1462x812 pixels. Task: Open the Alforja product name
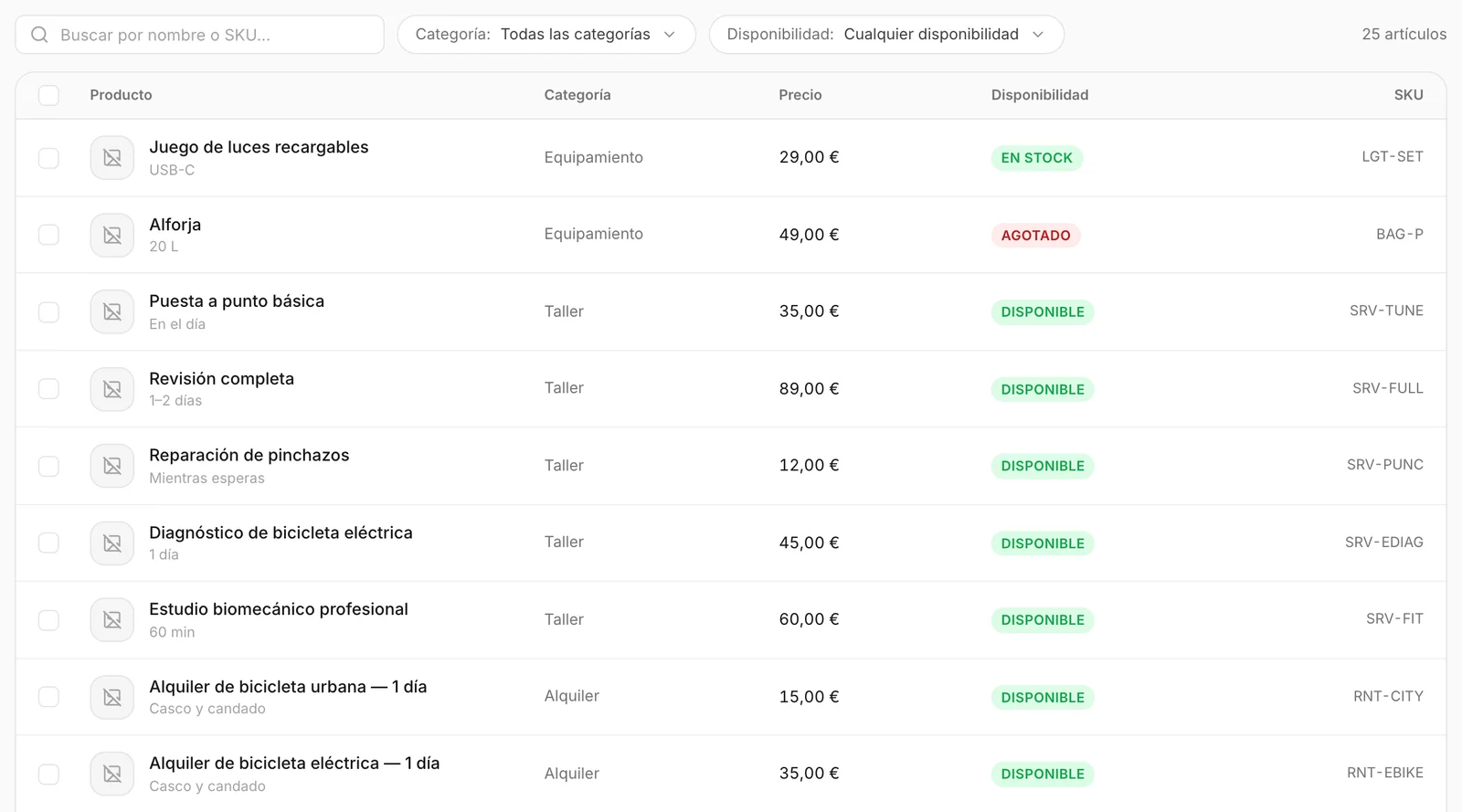(x=175, y=225)
